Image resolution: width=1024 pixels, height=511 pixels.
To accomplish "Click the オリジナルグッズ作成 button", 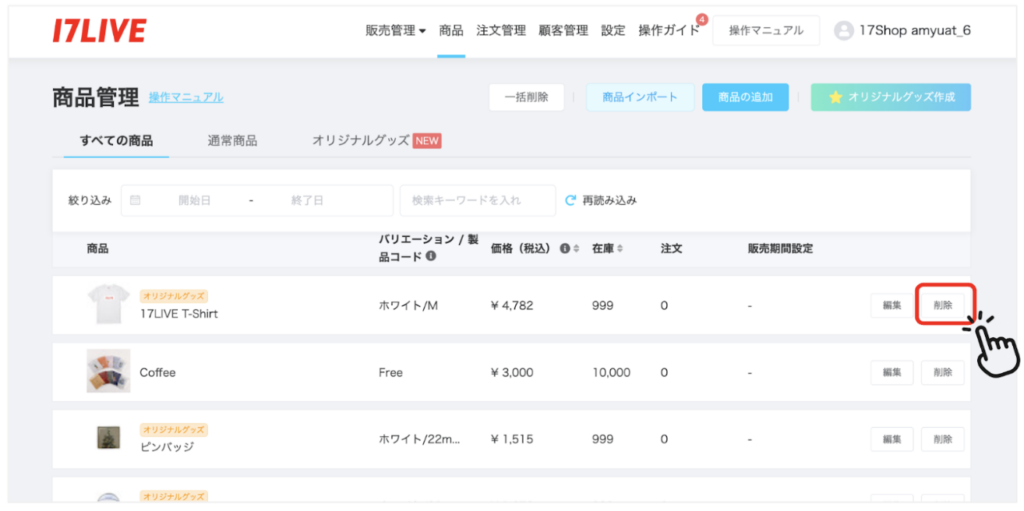I will click(891, 97).
